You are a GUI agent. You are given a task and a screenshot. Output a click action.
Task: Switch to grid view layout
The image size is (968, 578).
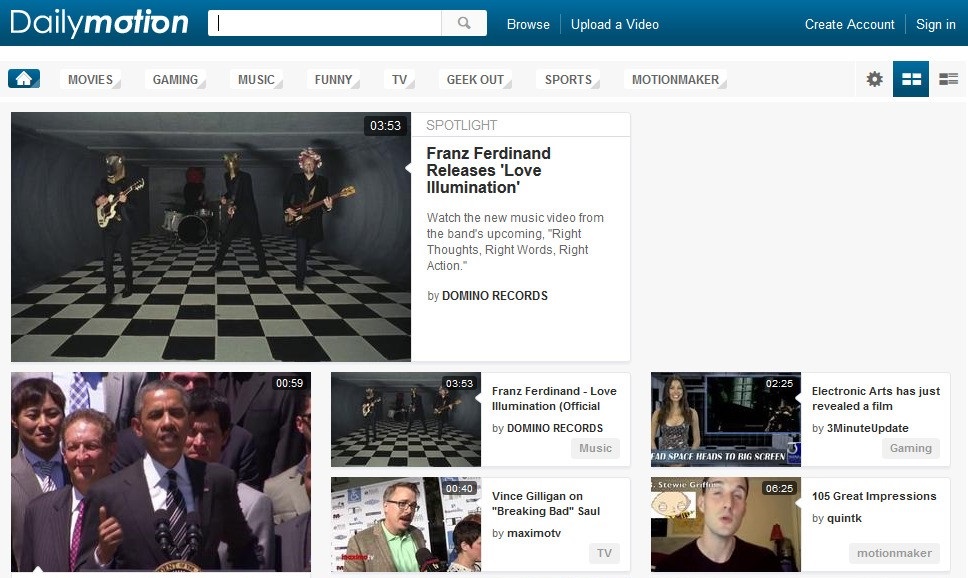(x=911, y=79)
